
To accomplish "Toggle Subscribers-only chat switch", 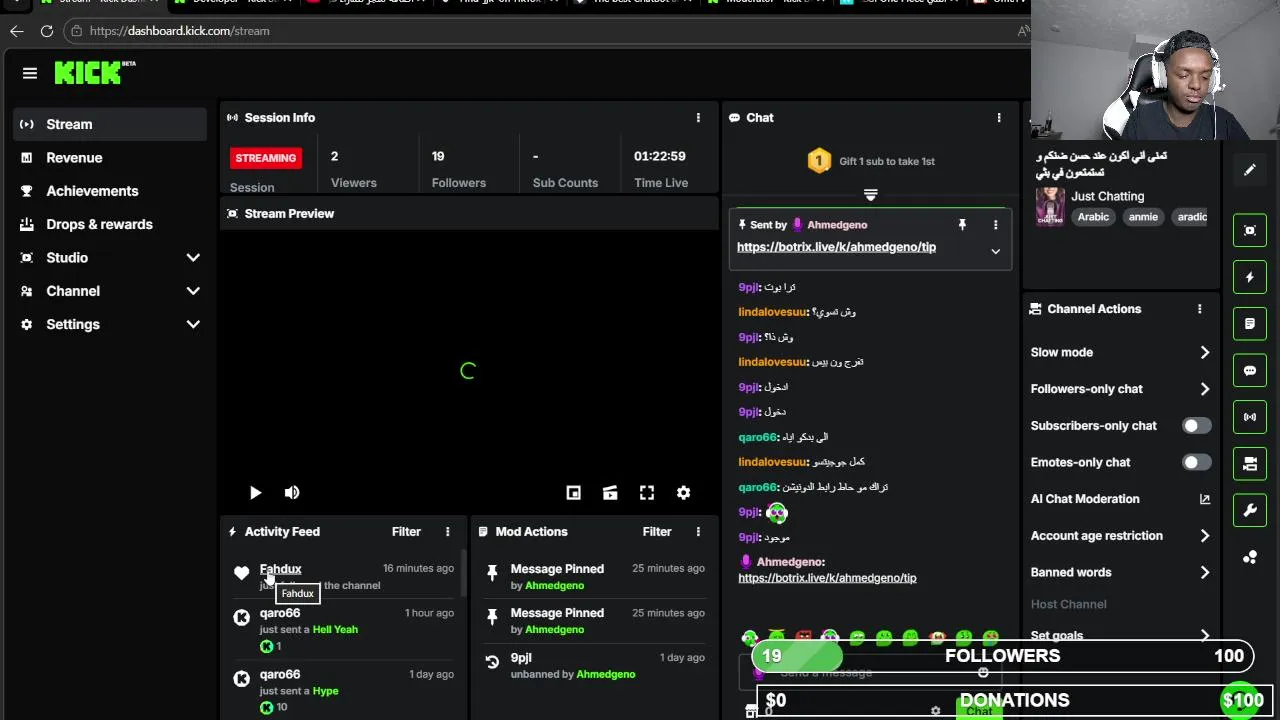I will (1197, 426).
